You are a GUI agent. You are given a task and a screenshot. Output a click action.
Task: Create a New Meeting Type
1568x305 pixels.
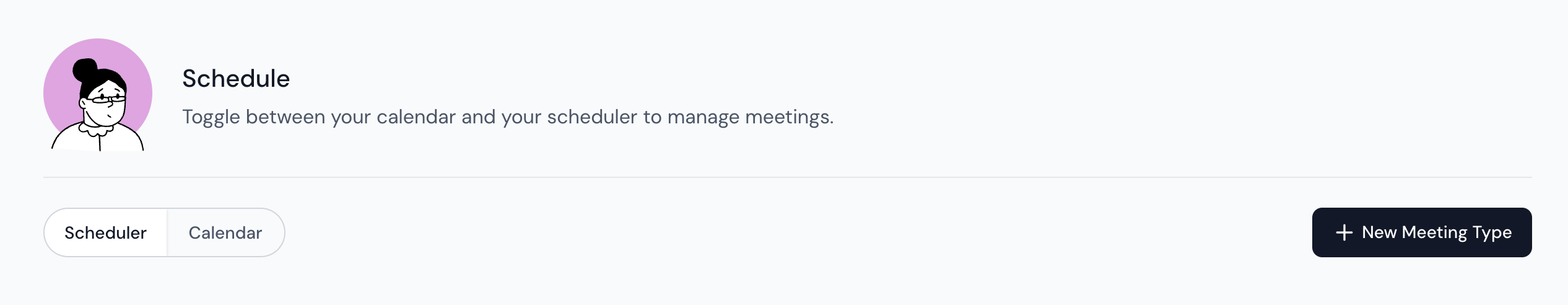pos(1421,232)
